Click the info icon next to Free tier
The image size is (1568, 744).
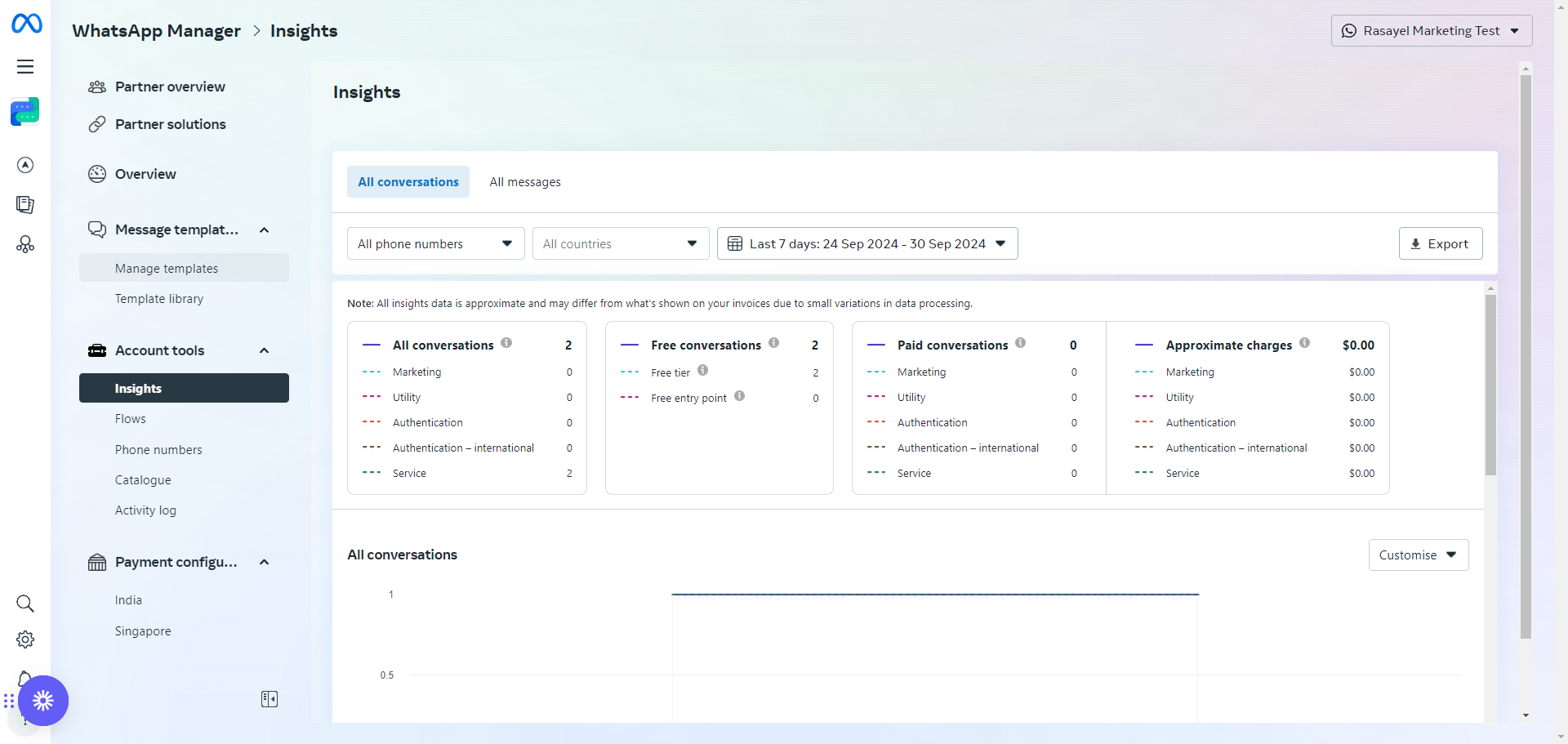click(x=702, y=370)
